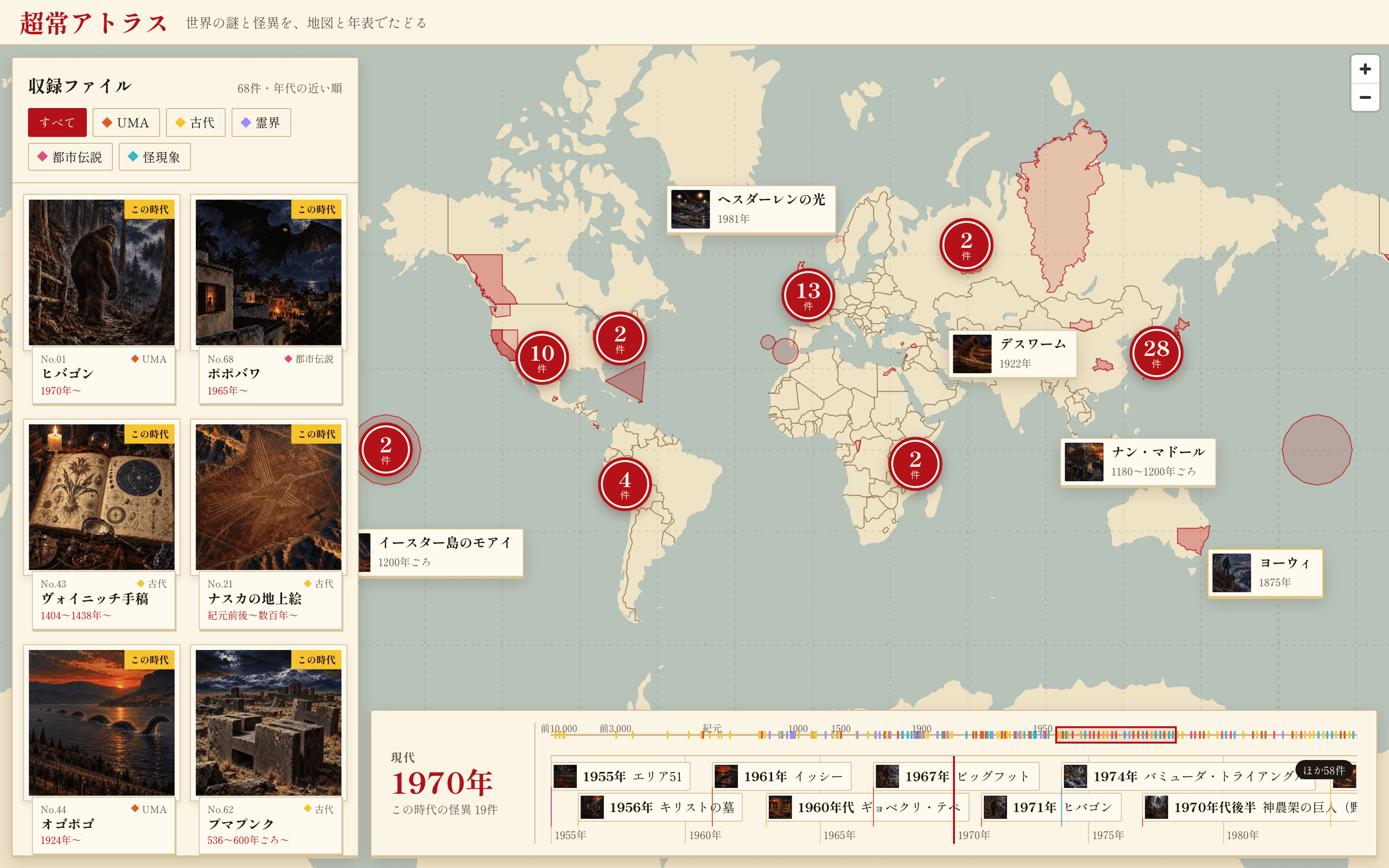Select 1955年 エリア51 timeline entry
The width and height of the screenshot is (1389, 868).
click(621, 776)
